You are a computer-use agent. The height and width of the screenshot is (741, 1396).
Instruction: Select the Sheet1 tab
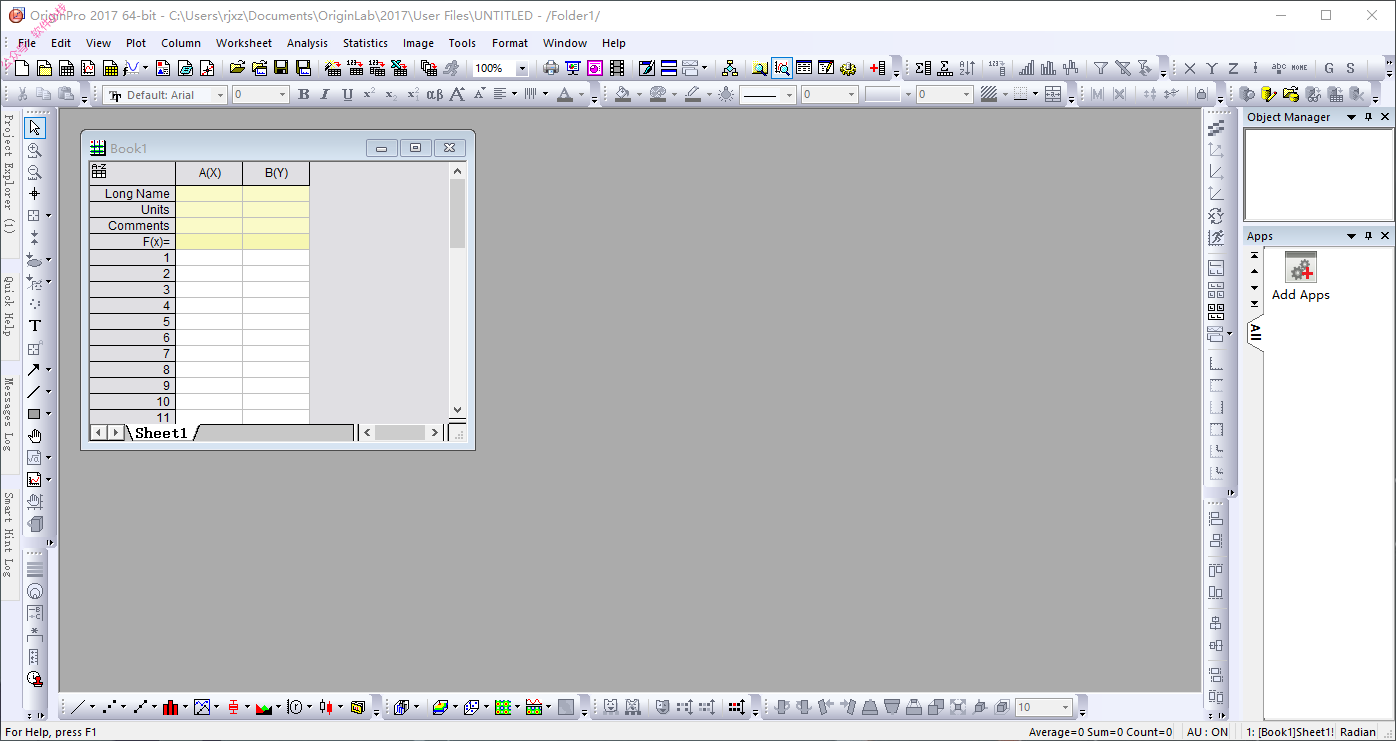pyautogui.click(x=161, y=433)
